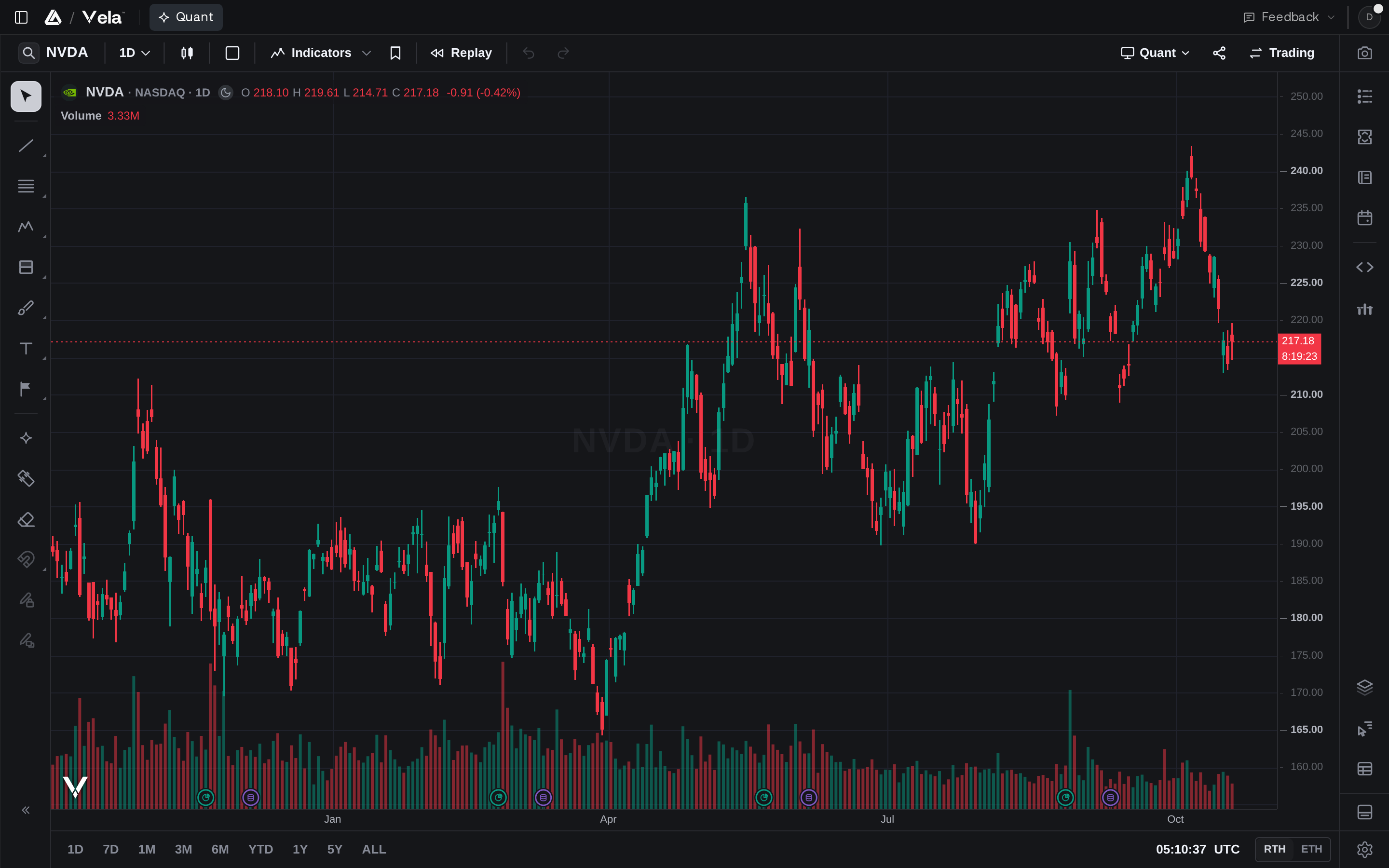Toggle the left sidebar panel
1389x868 pixels.
click(x=21, y=17)
